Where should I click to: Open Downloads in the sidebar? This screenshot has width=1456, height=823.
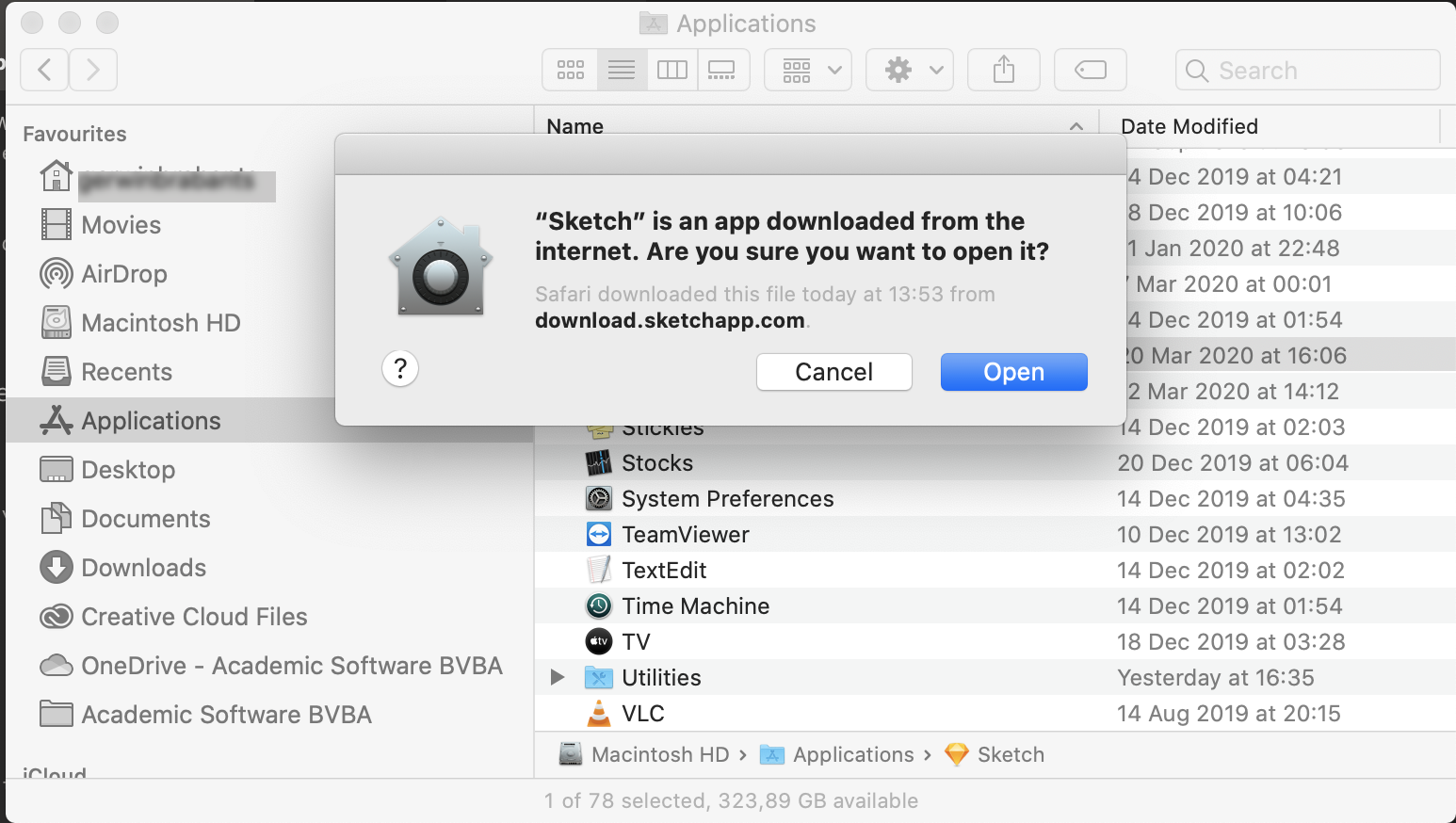pos(143,568)
